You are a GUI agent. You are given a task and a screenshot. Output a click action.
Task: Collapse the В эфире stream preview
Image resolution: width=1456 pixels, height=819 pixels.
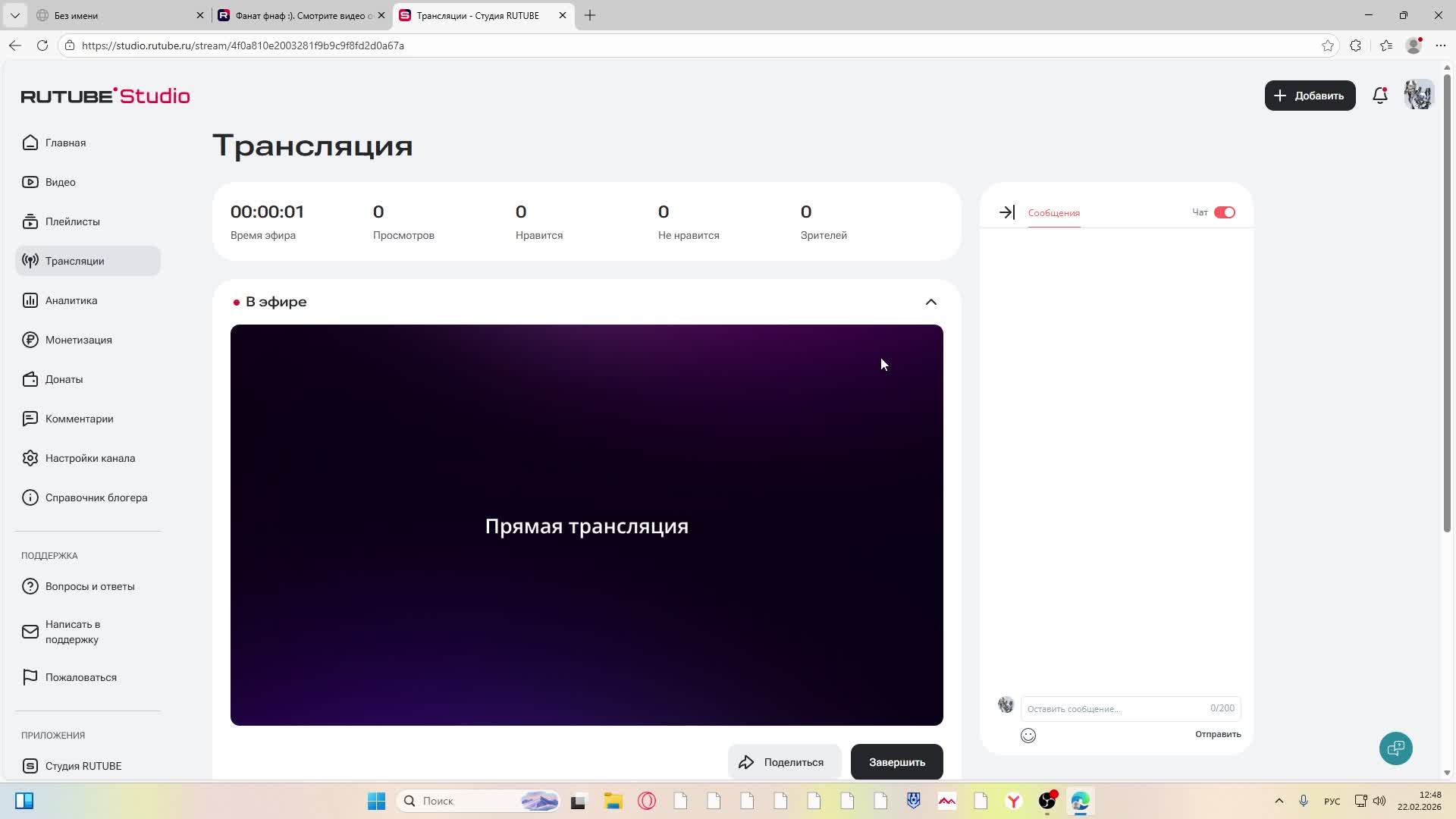[x=930, y=301]
